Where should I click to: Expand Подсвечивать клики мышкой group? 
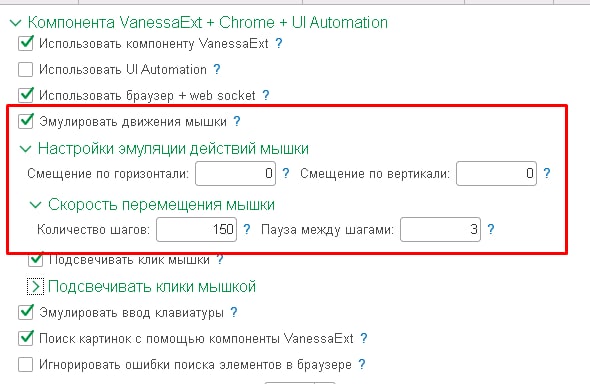(35, 287)
